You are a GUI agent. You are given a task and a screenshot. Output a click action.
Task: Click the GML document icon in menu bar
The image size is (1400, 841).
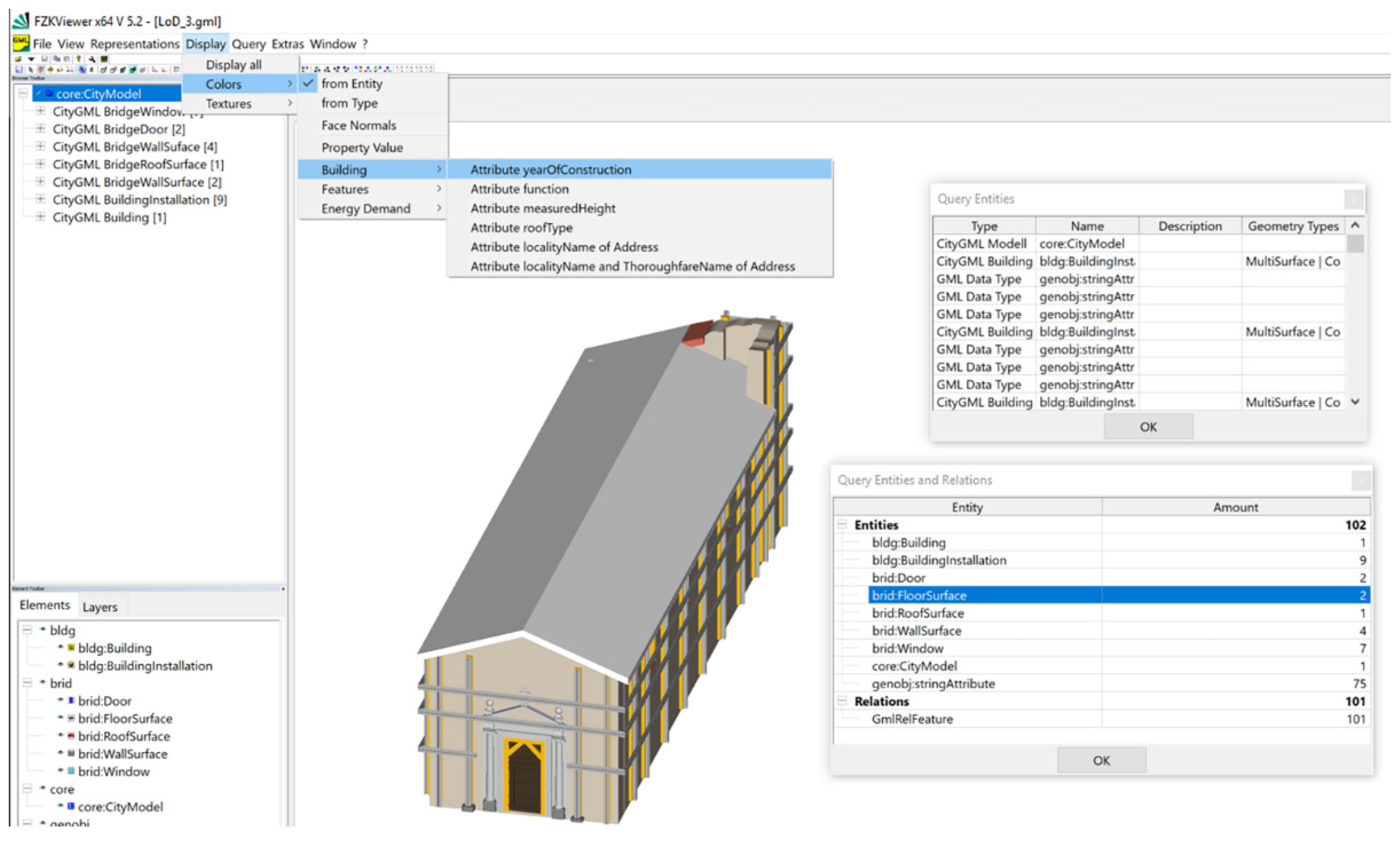(21, 43)
